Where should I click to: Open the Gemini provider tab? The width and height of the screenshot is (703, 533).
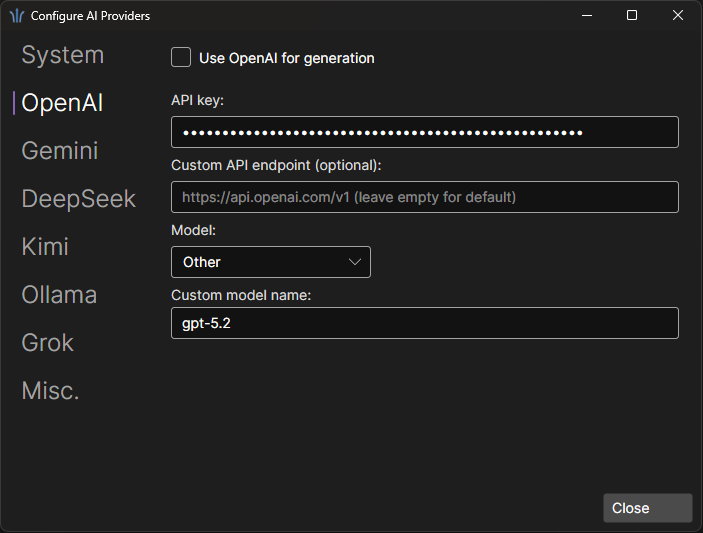pos(60,151)
